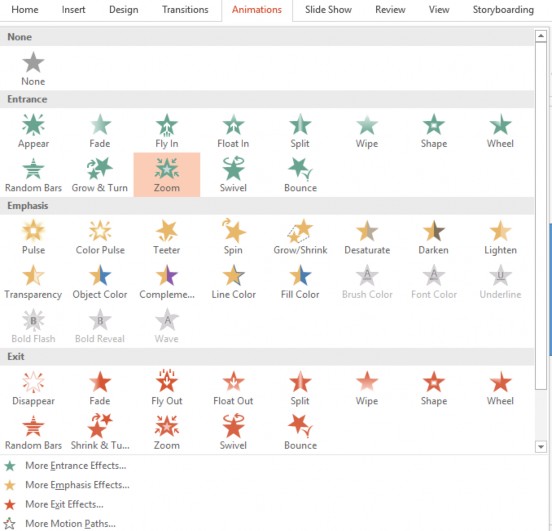The image size is (552, 531).
Task: Select the Wheel entrance animation
Action: coord(500,131)
